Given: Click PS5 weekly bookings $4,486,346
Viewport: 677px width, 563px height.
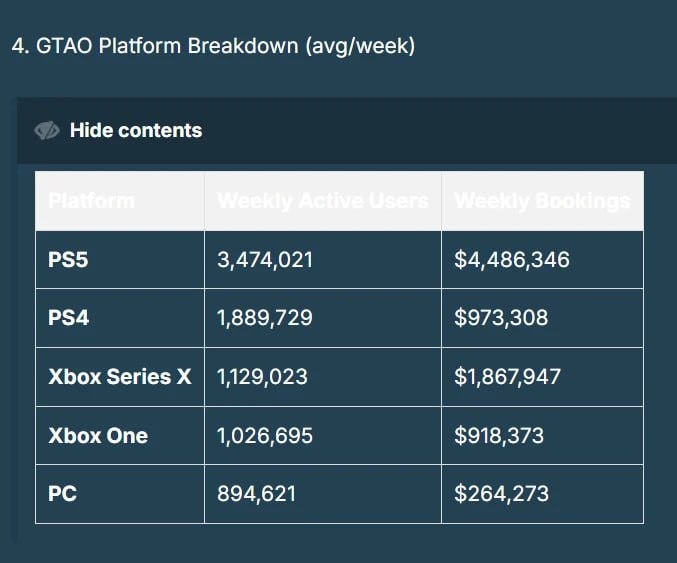Looking at the screenshot, I should click(512, 260).
